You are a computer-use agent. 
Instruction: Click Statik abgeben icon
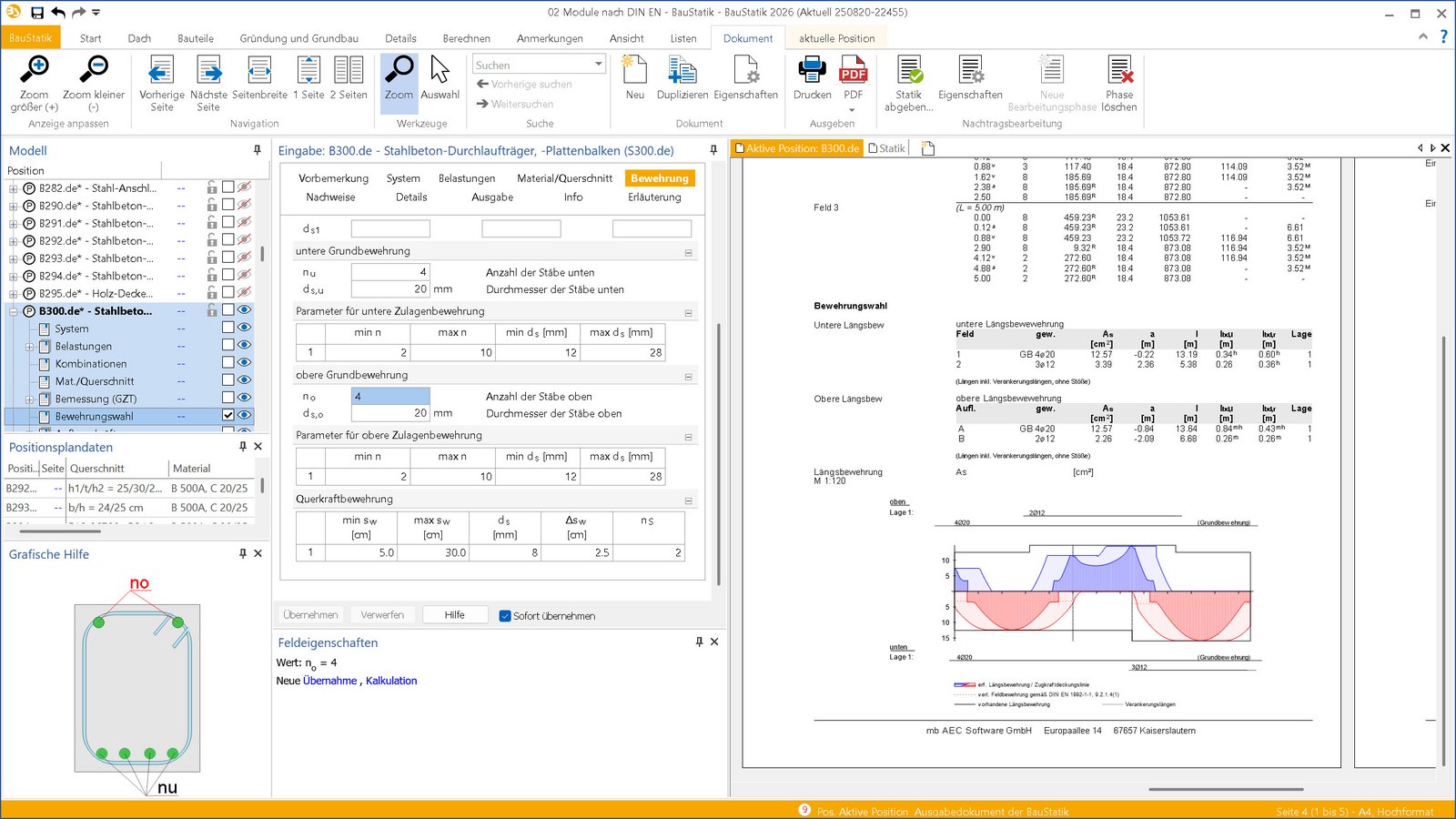point(909,71)
